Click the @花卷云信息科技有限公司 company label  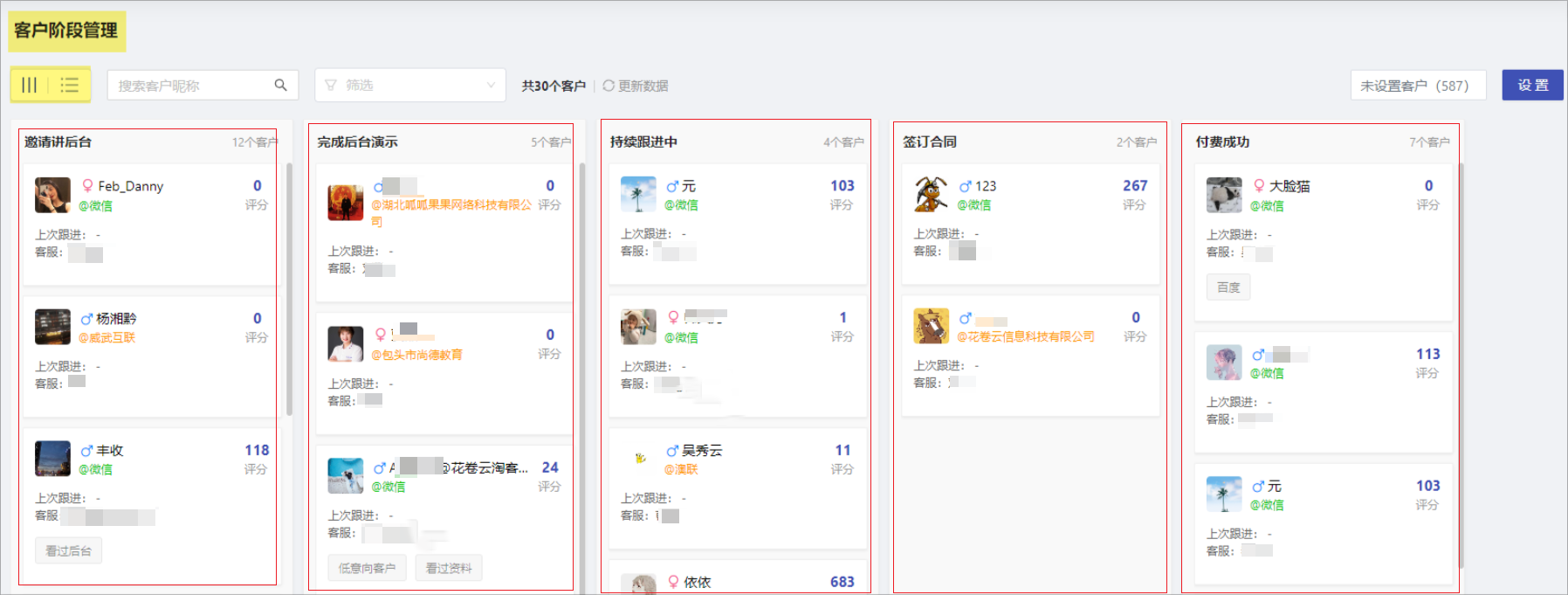click(1025, 336)
